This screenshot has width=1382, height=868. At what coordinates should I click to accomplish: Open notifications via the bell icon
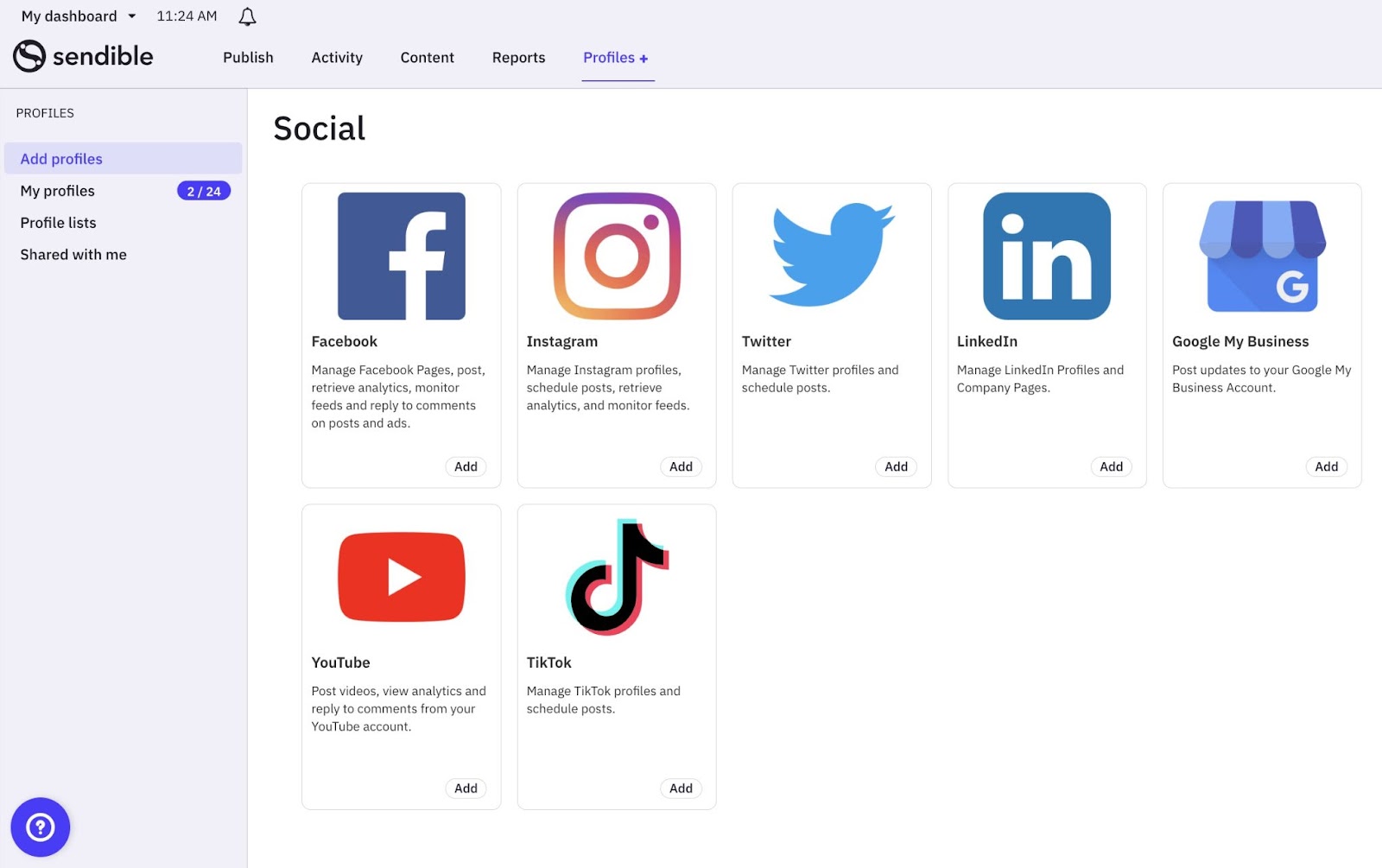point(245,16)
